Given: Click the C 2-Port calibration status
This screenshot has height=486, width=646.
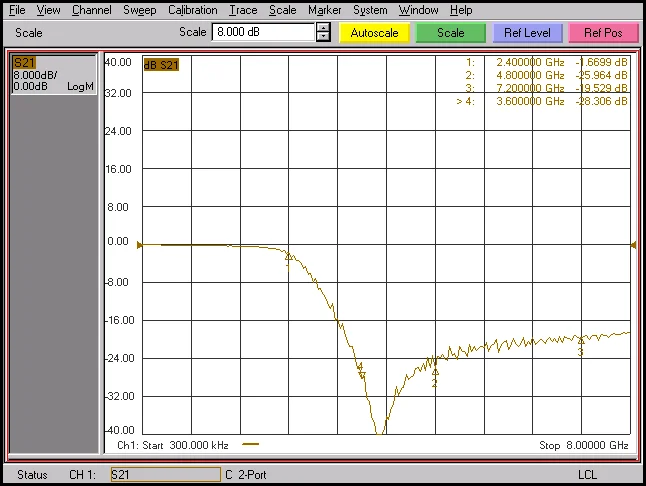Looking at the screenshot, I should point(246,475).
